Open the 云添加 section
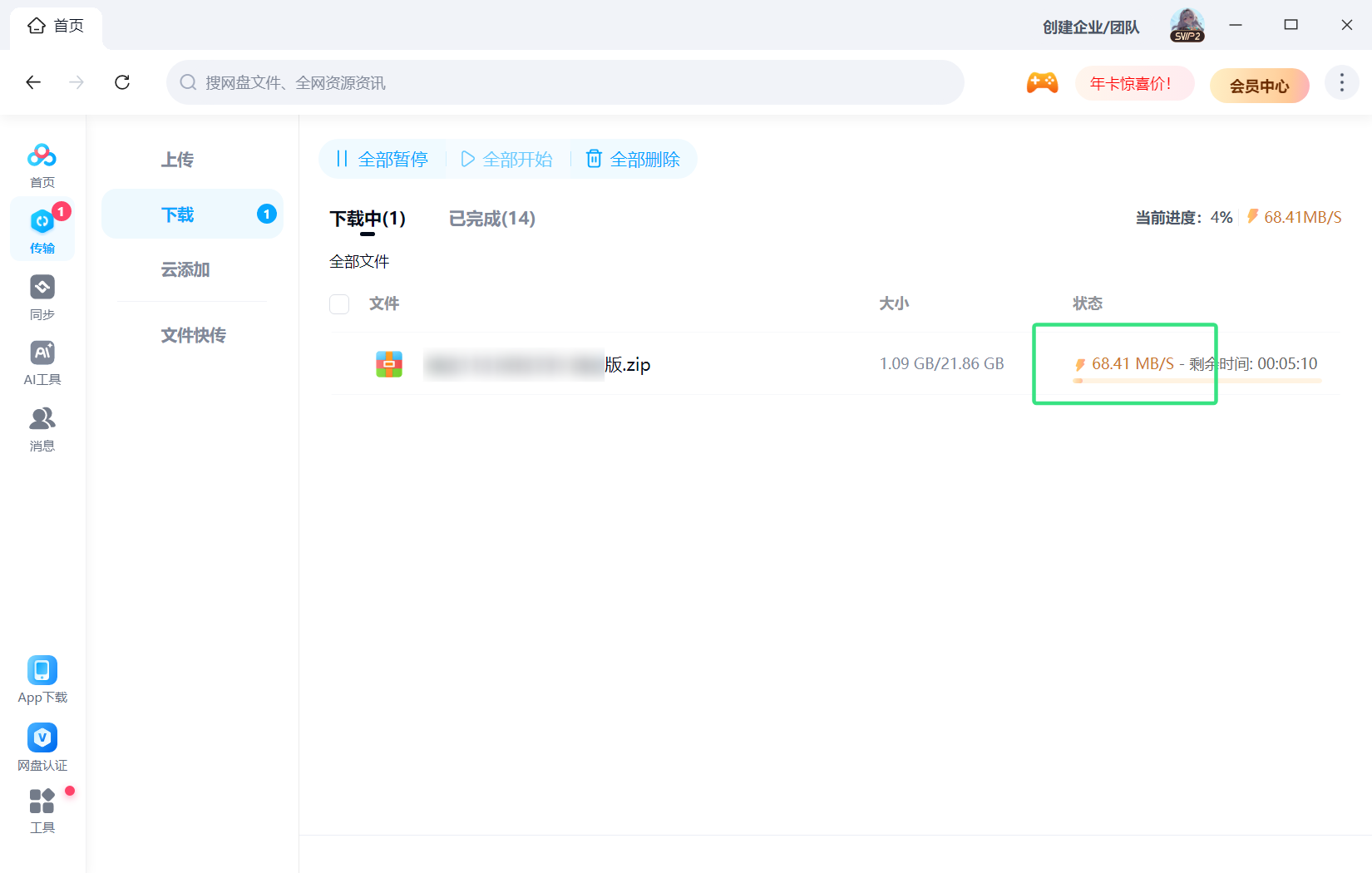 tap(185, 270)
